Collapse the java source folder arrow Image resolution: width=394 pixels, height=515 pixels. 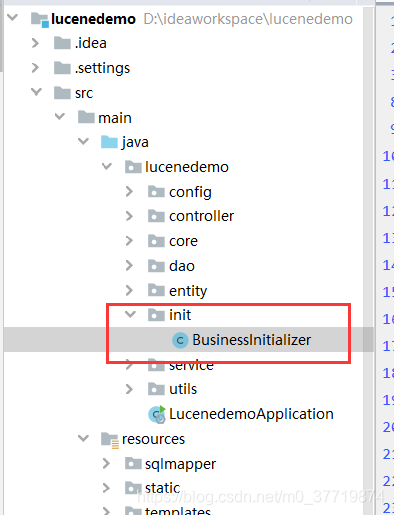tap(83, 141)
